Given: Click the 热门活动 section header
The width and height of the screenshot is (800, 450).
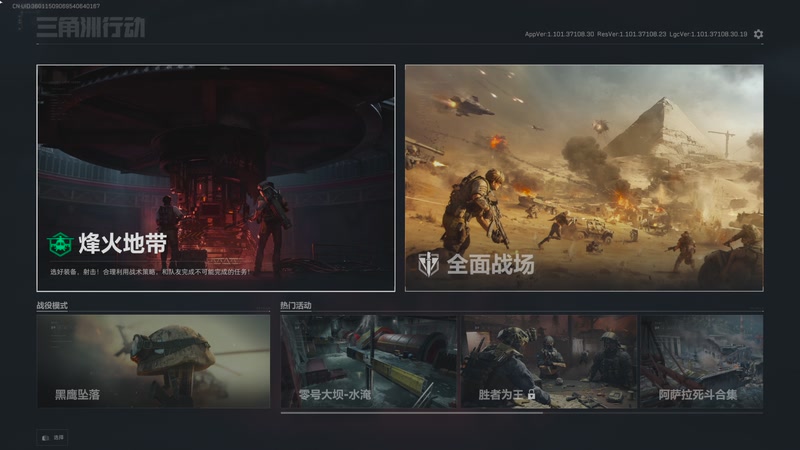Looking at the screenshot, I should click(x=296, y=306).
